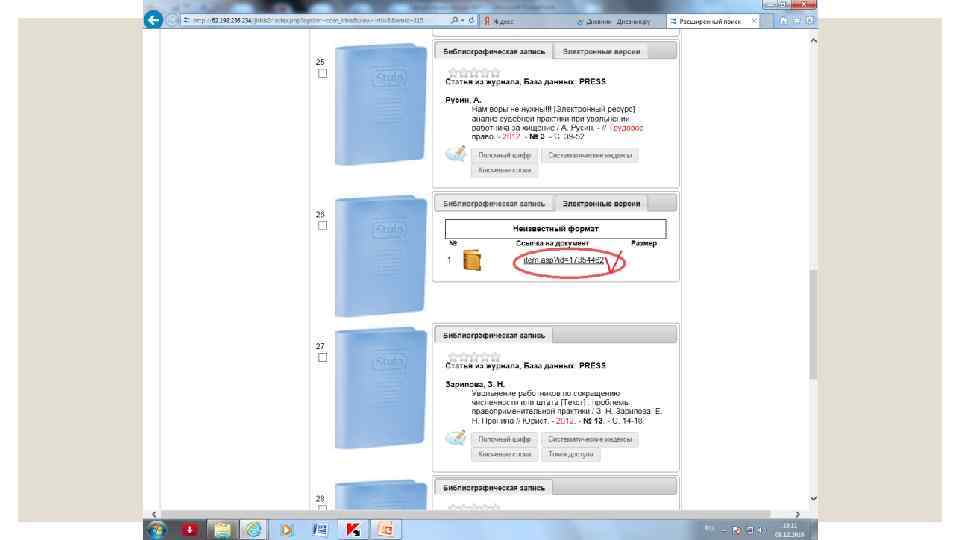The height and width of the screenshot is (540, 960).
Task: Click the vertical scrollbar up arrow
Action: pos(813,40)
